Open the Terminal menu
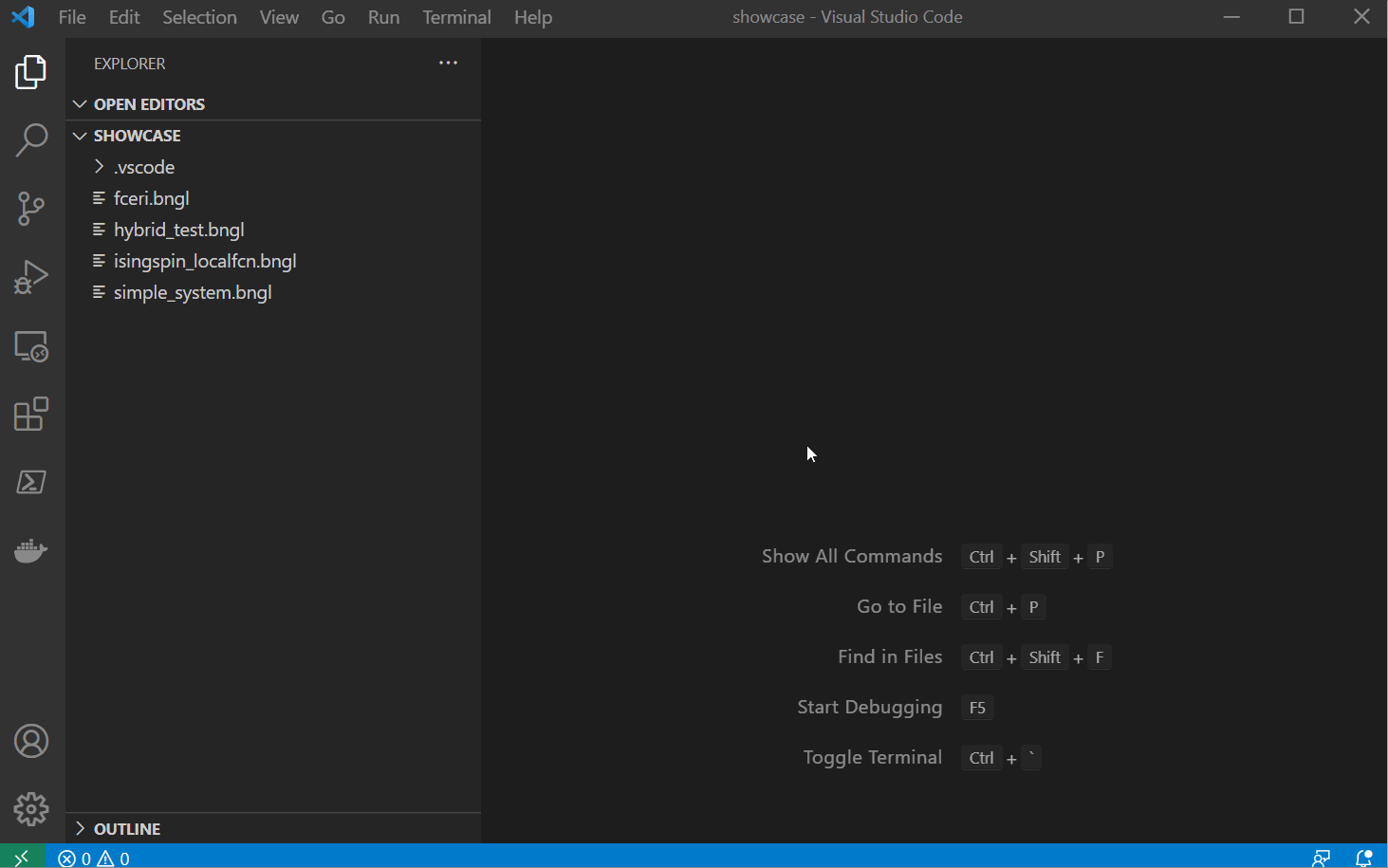This screenshot has height=868, width=1388. point(456,17)
